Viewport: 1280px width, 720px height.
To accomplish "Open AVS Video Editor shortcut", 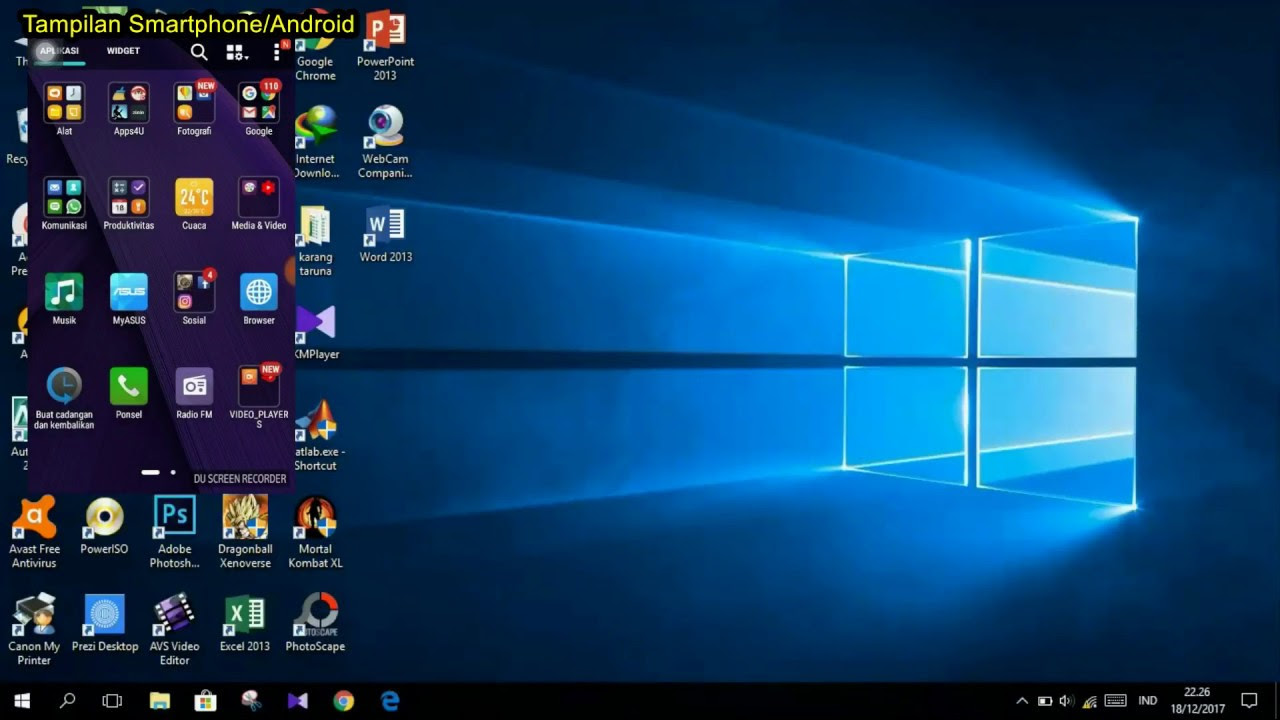I will pyautogui.click(x=175, y=630).
